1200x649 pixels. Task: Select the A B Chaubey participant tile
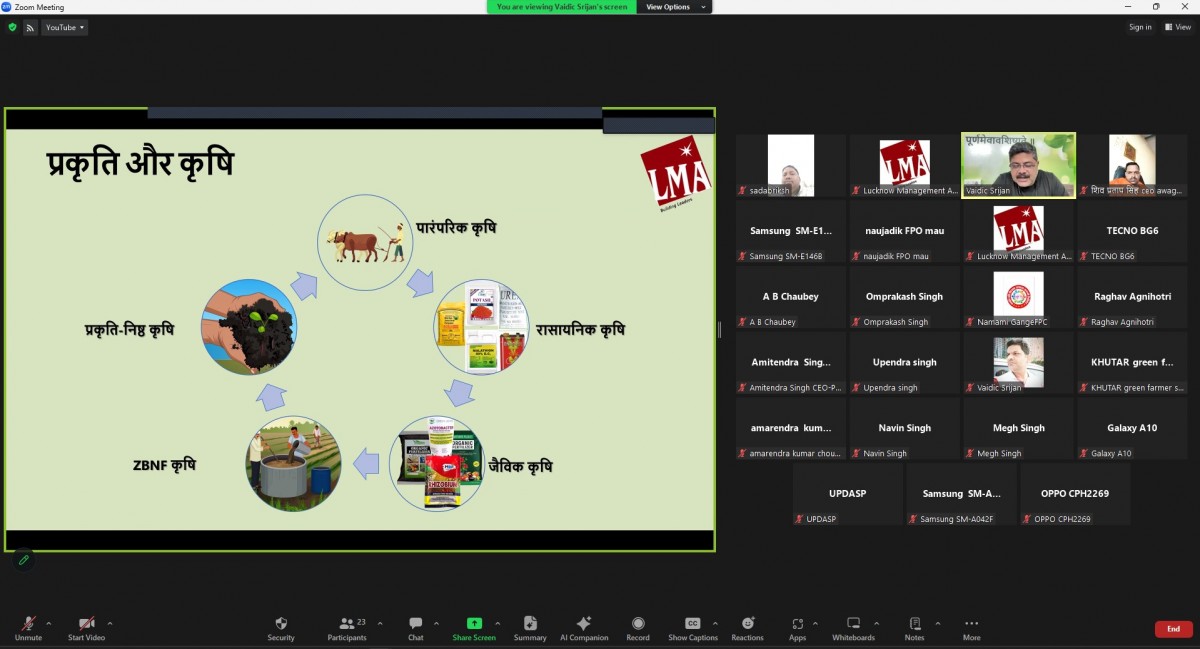coord(791,296)
